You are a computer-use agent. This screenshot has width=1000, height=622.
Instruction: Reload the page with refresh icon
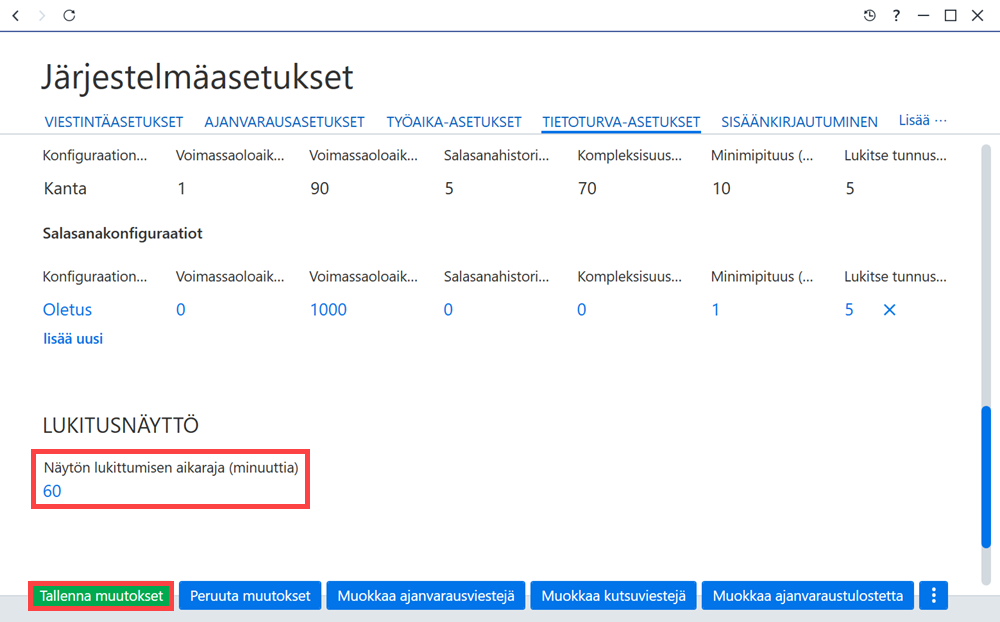(69, 15)
